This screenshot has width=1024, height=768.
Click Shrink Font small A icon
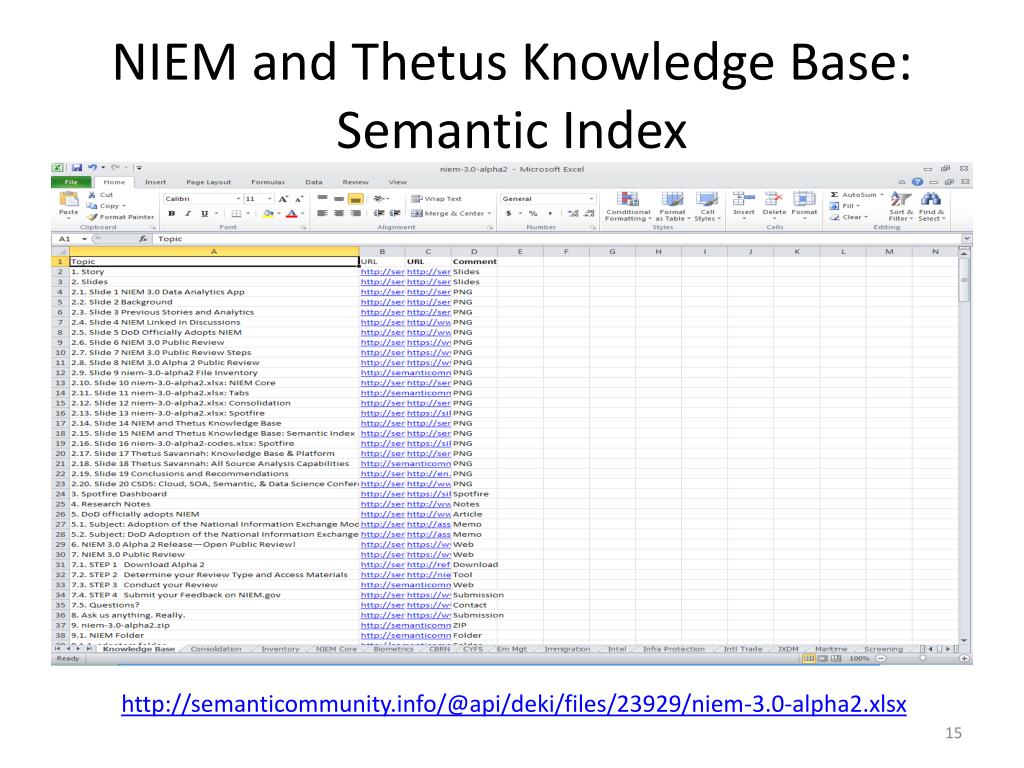pyautogui.click(x=298, y=199)
